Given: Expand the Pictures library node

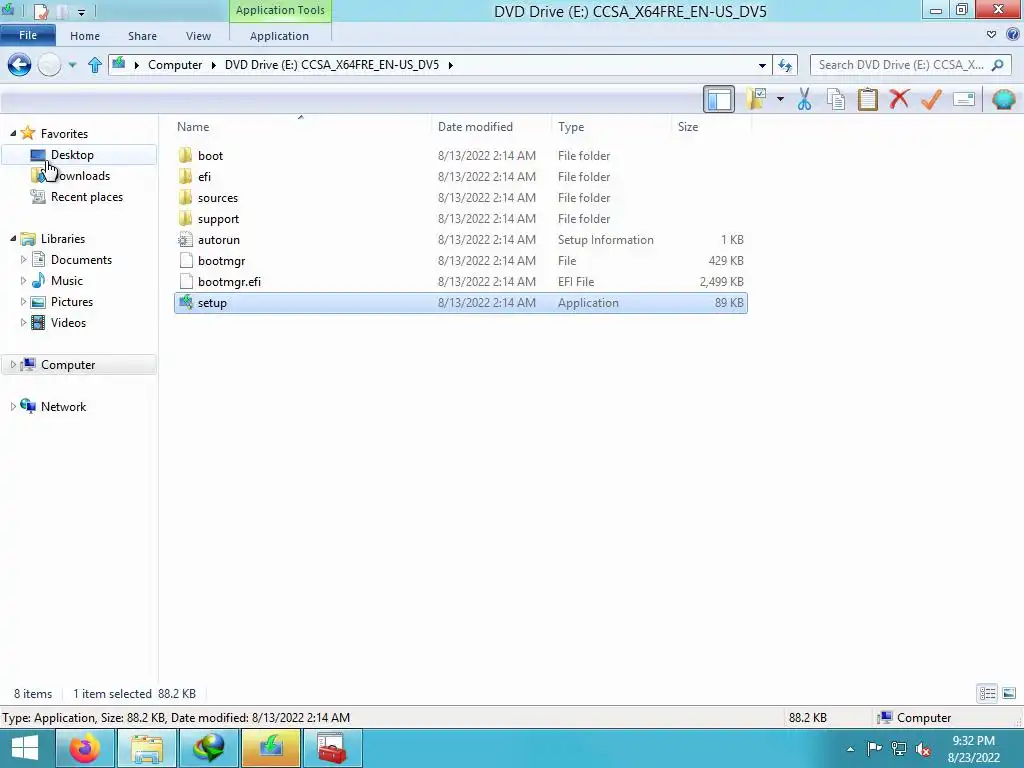Looking at the screenshot, I should [24, 302].
